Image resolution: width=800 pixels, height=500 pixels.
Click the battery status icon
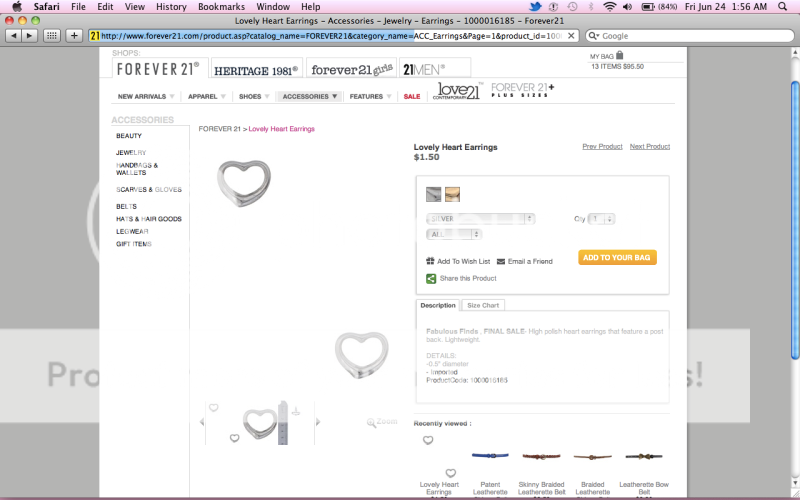pos(648,7)
